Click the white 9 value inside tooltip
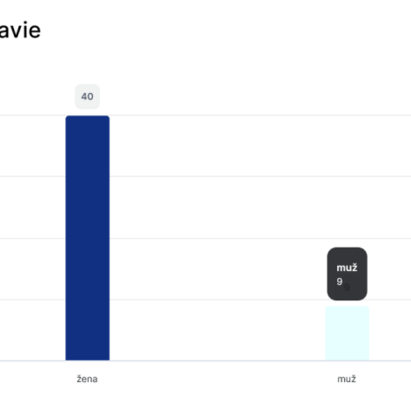 (x=339, y=282)
